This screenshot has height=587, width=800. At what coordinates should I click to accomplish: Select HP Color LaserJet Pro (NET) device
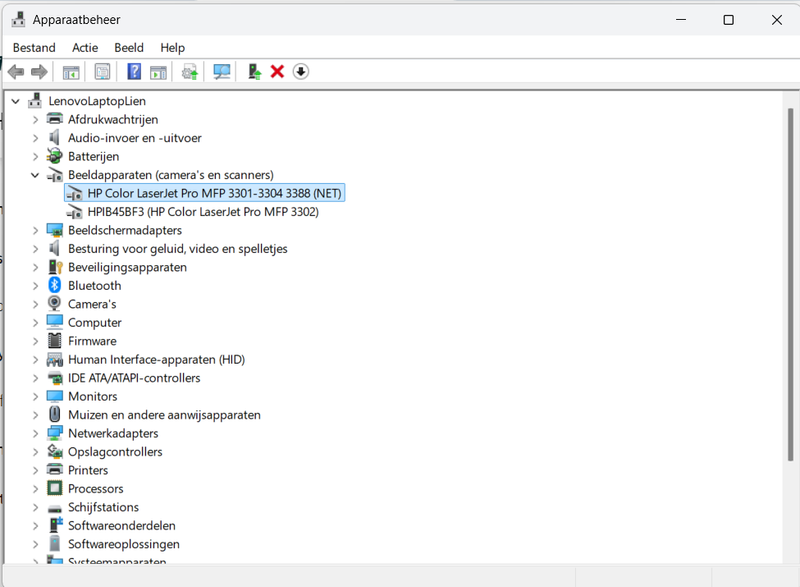pos(214,193)
